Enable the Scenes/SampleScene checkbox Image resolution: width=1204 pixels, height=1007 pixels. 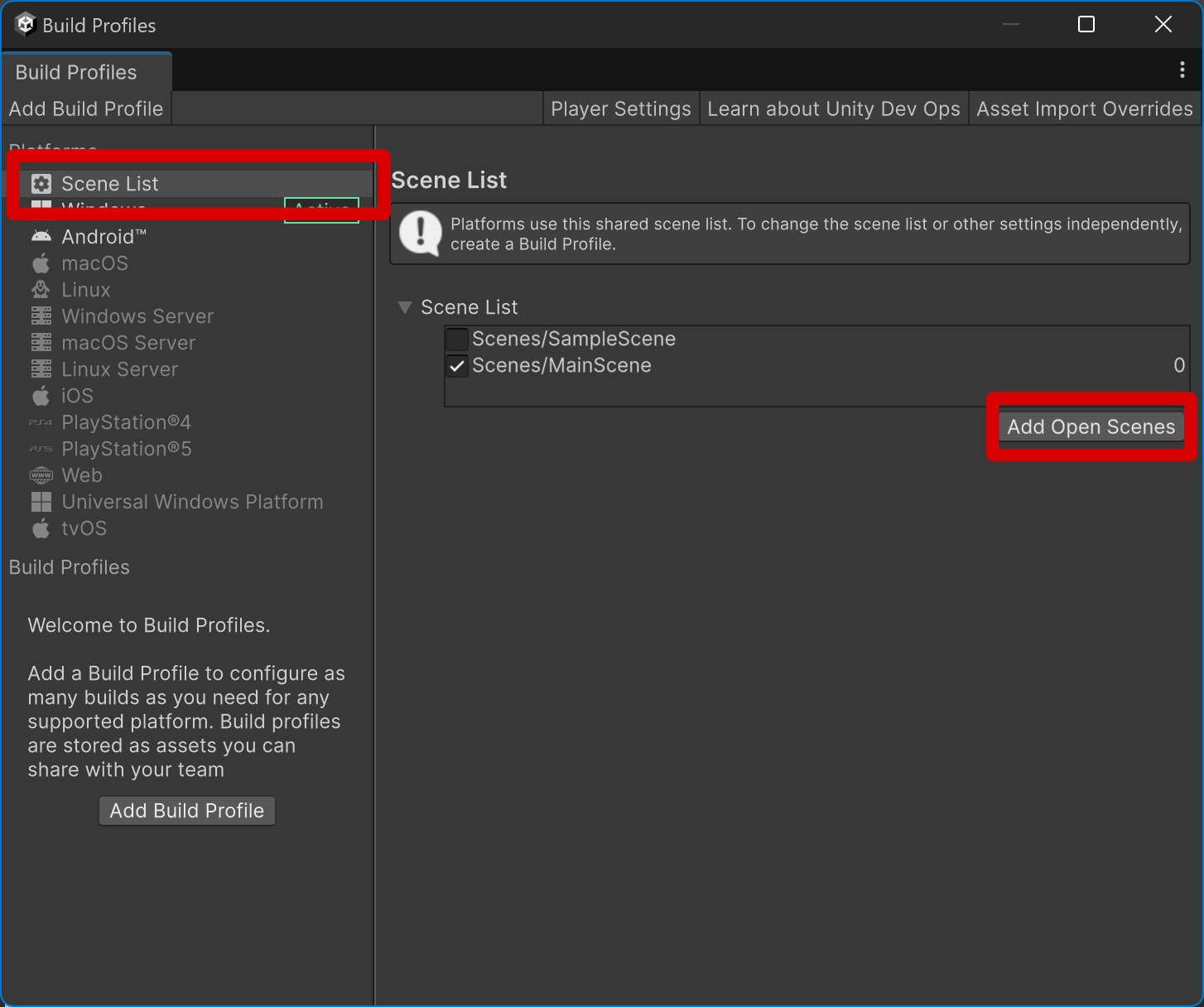457,340
